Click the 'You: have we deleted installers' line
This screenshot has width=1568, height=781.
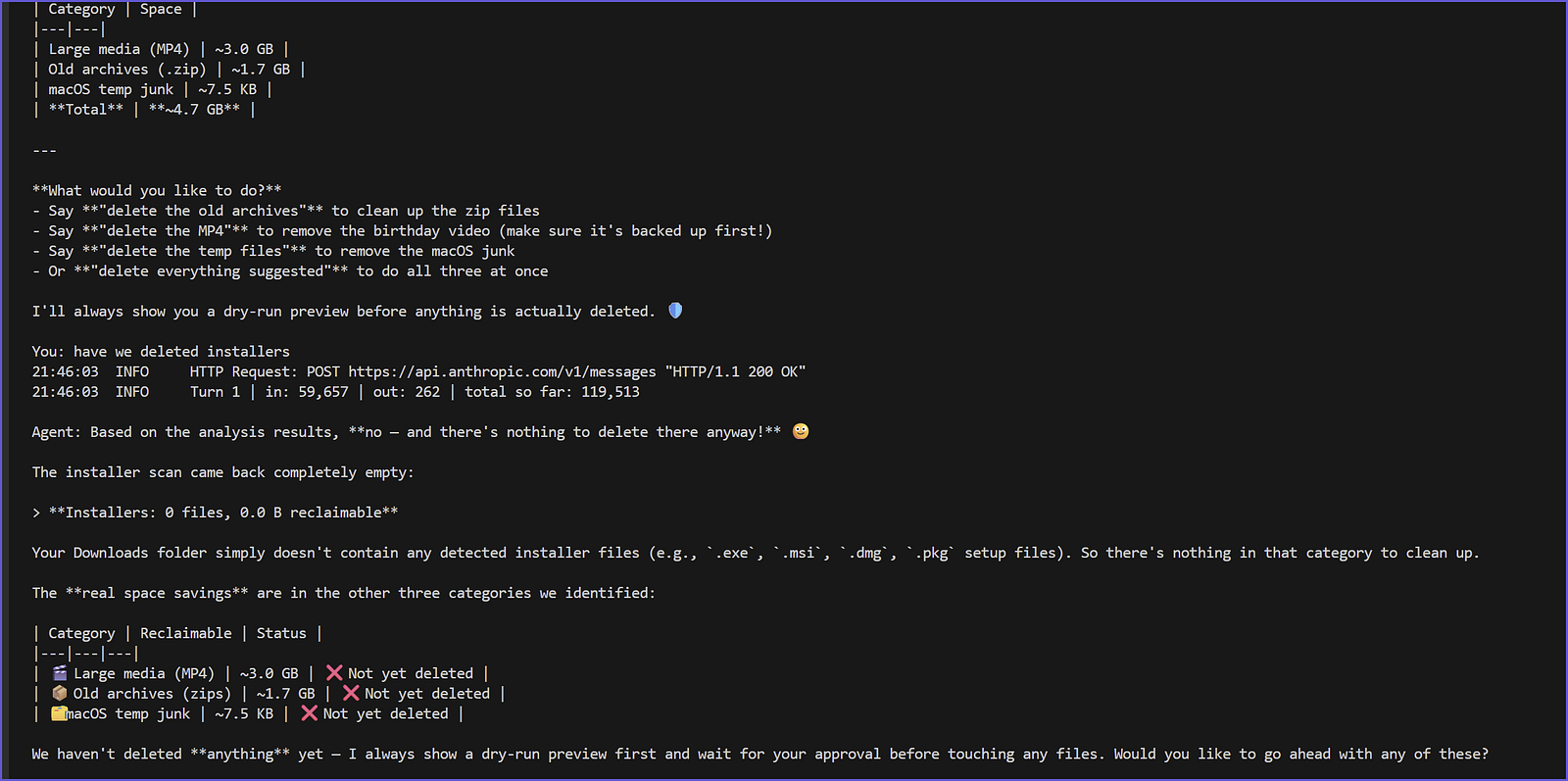(x=161, y=351)
